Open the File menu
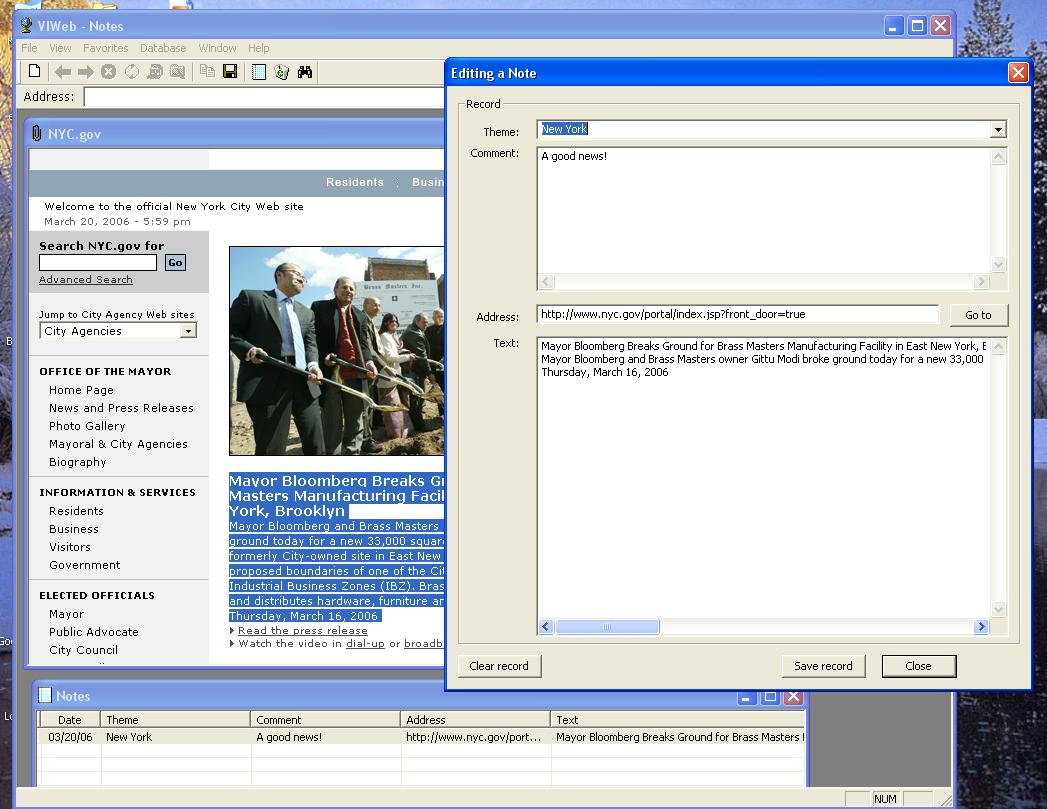The width and height of the screenshot is (1047, 809). pyautogui.click(x=29, y=48)
